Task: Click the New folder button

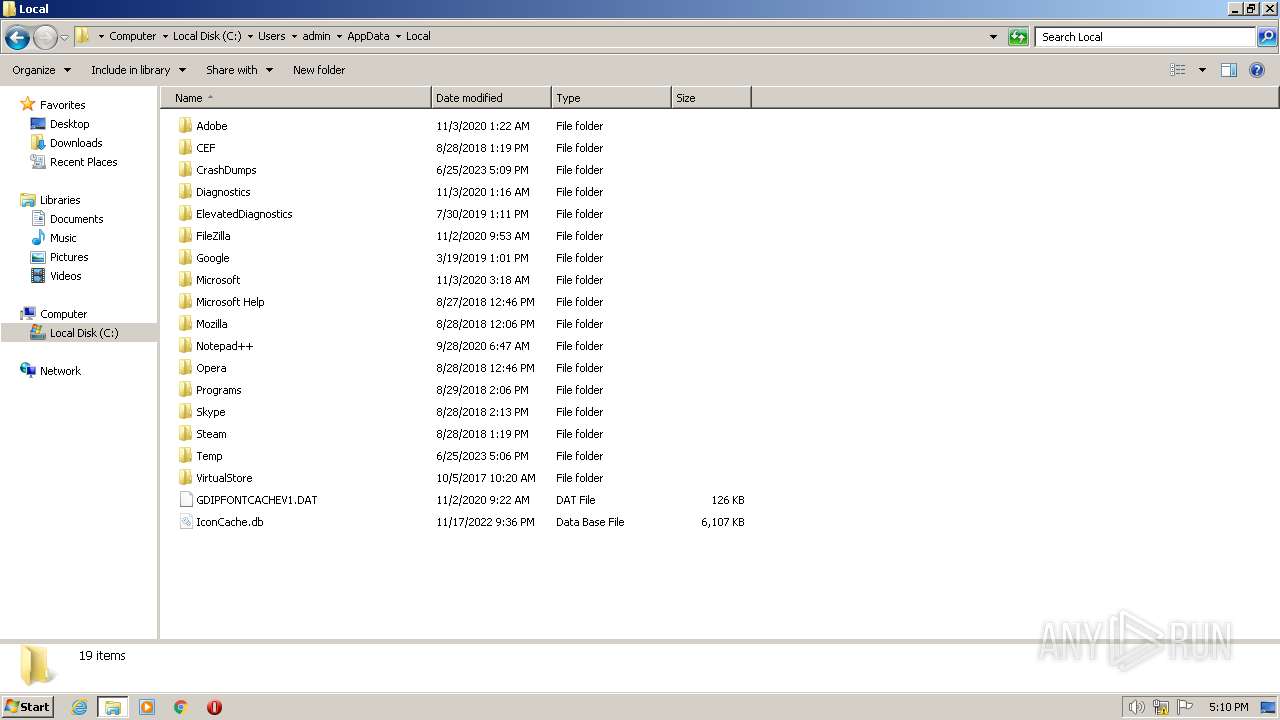Action: click(319, 70)
